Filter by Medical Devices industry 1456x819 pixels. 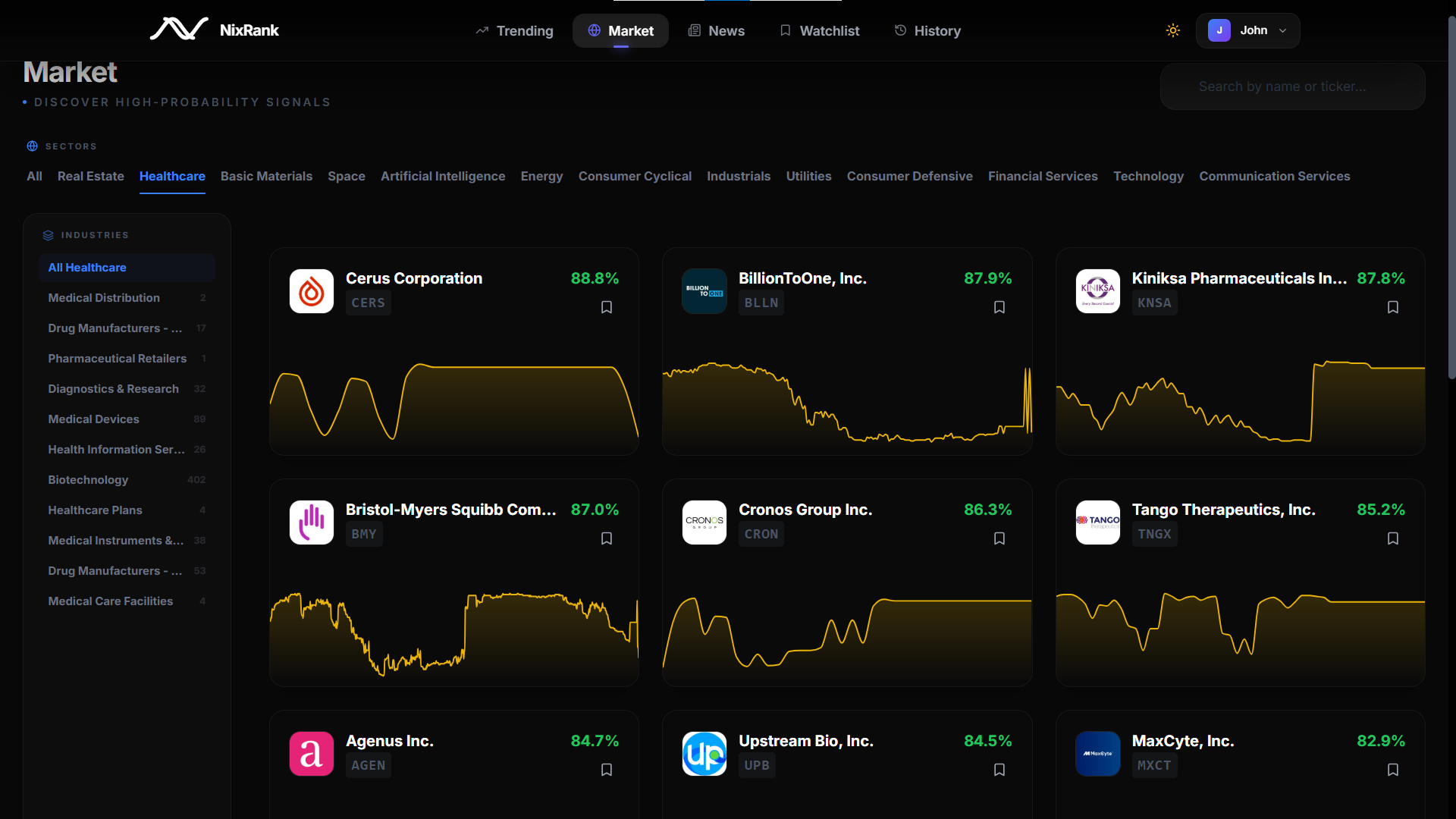click(x=127, y=419)
